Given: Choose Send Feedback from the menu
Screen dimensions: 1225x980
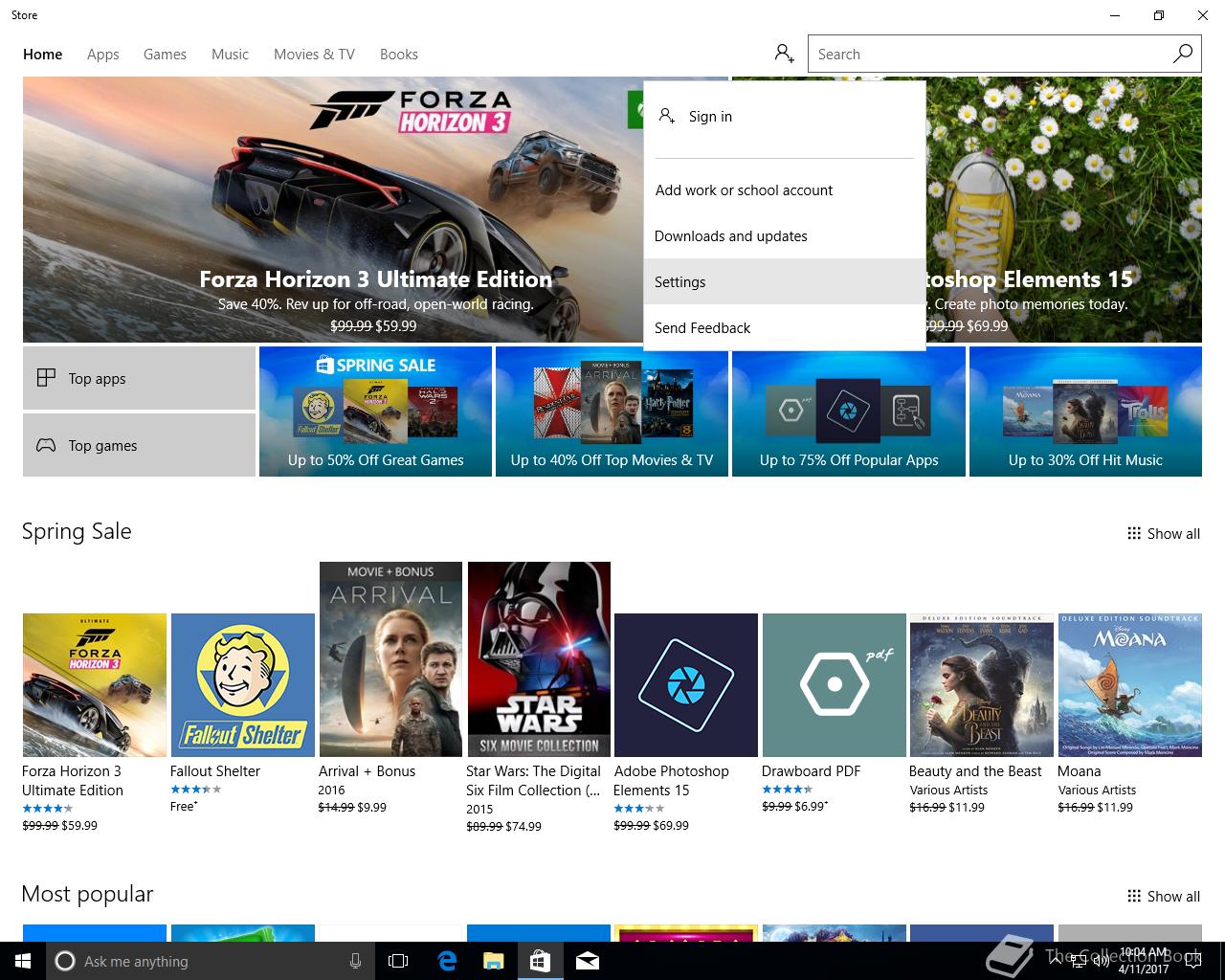Looking at the screenshot, I should [785, 327].
